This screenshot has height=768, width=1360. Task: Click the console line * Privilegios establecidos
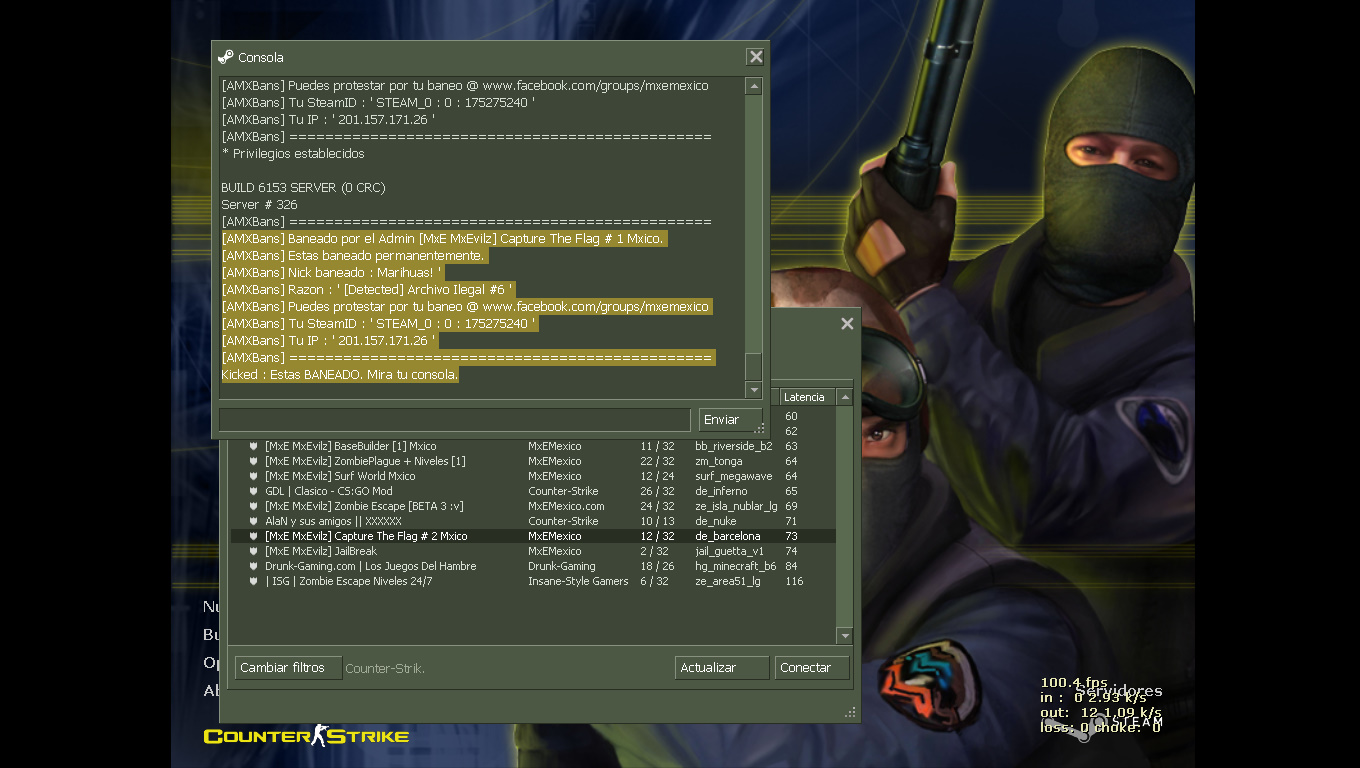pyautogui.click(x=293, y=154)
